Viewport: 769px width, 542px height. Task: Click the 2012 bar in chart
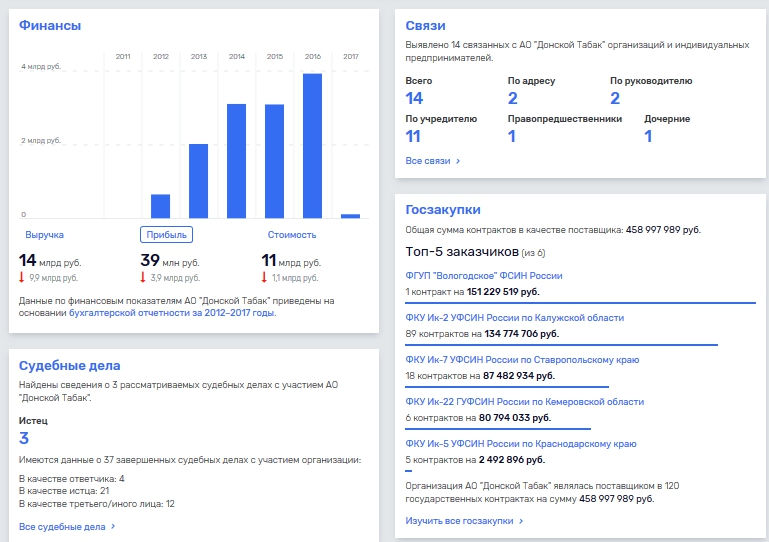[160, 206]
